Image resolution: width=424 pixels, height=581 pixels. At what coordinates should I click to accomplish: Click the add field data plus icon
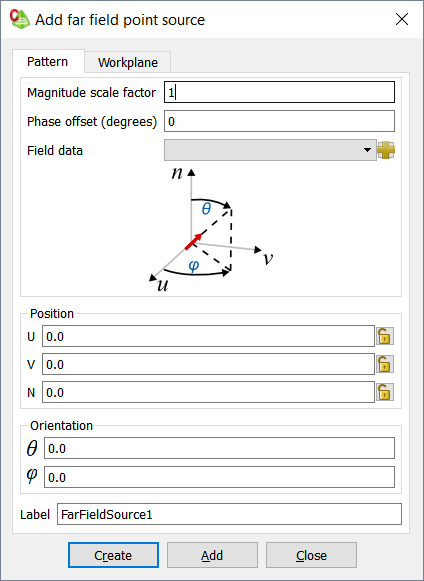pyautogui.click(x=386, y=150)
